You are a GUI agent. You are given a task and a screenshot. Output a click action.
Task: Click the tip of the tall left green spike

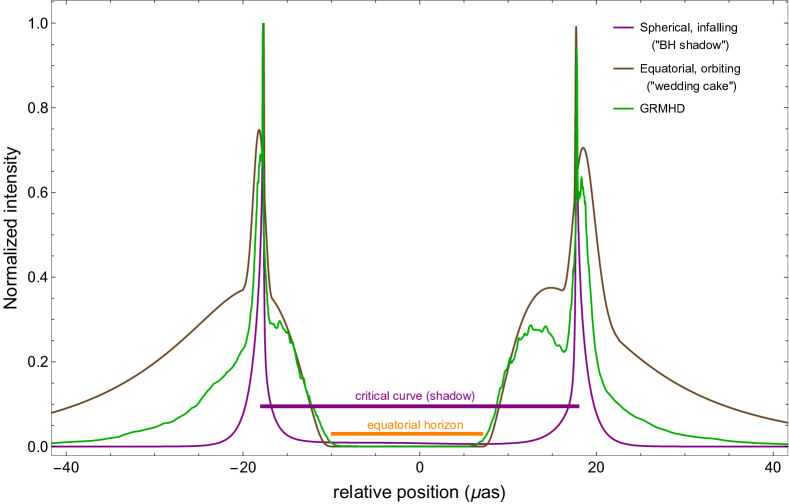[263, 24]
